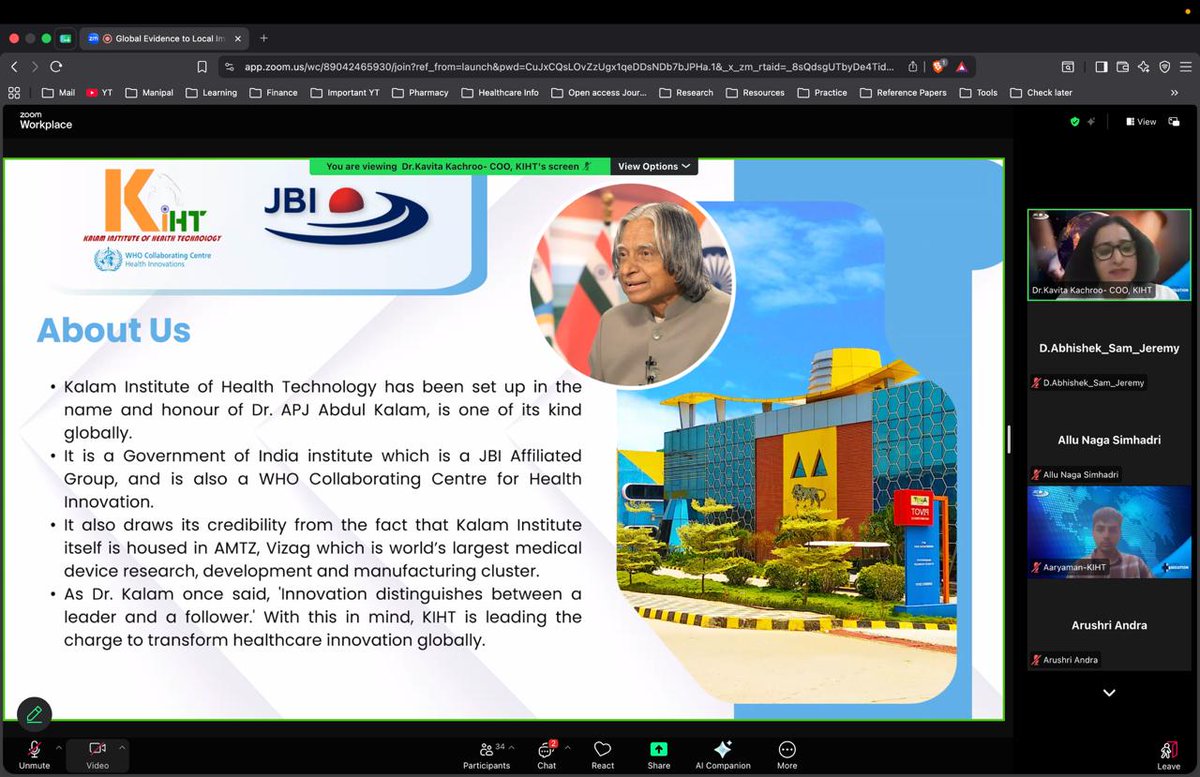Open the Mail bookmark folder
This screenshot has width=1200, height=777.
59,92
